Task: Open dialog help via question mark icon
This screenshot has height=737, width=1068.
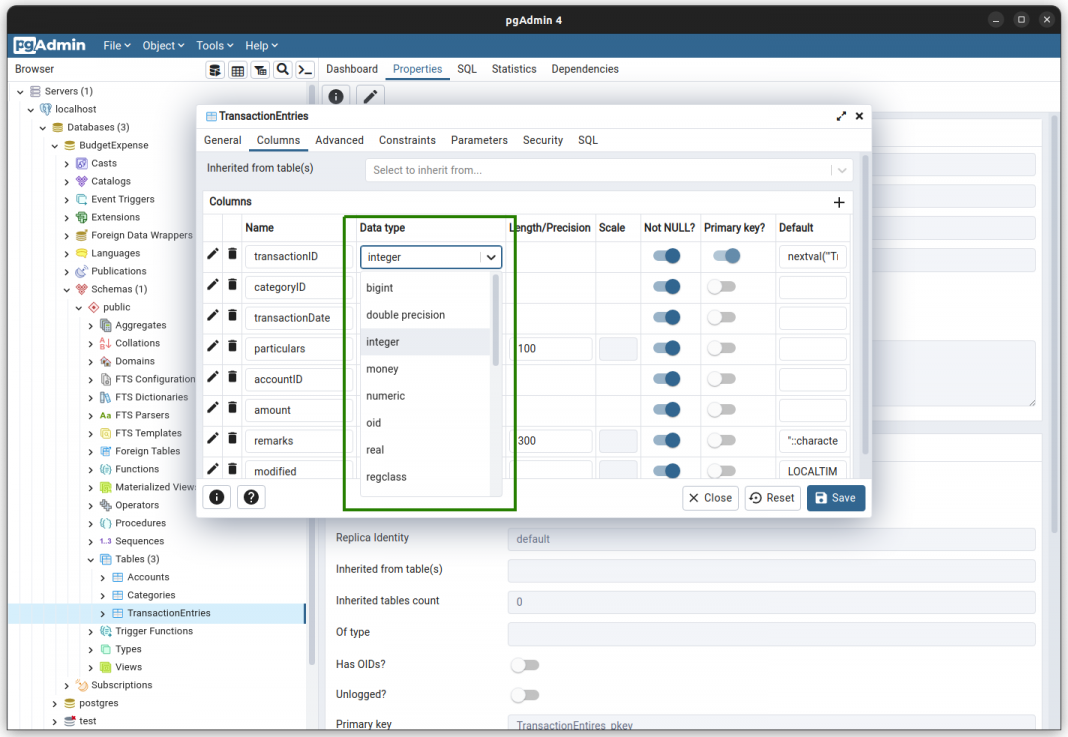Action: [250, 497]
